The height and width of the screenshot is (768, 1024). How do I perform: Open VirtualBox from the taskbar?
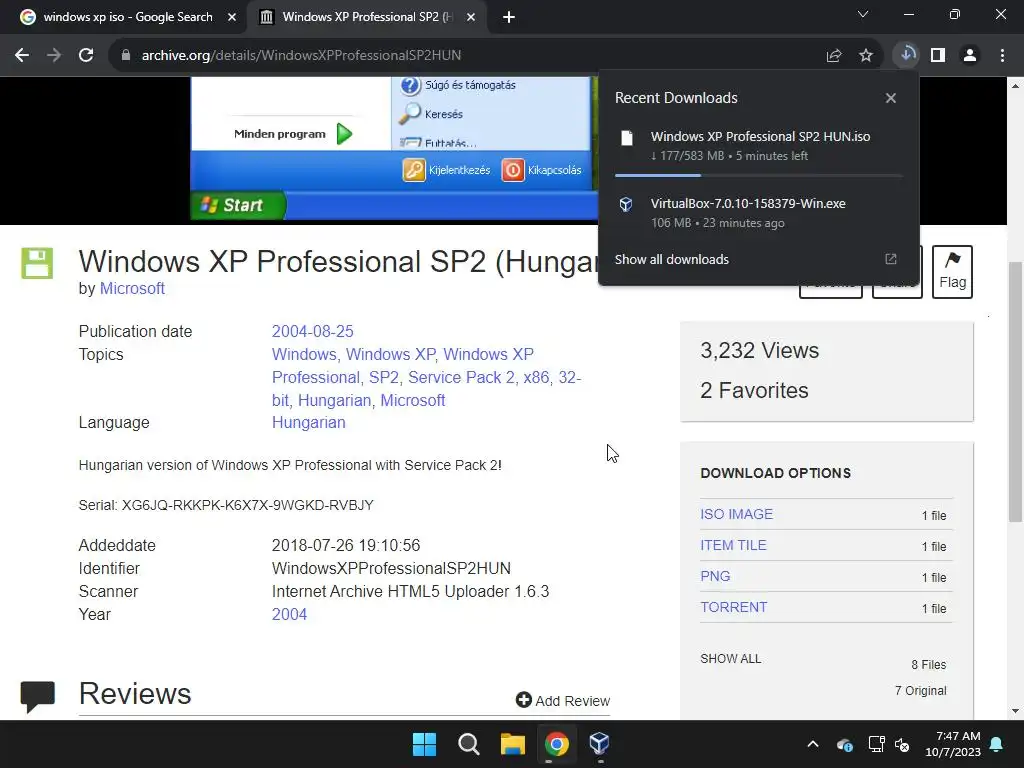(600, 744)
